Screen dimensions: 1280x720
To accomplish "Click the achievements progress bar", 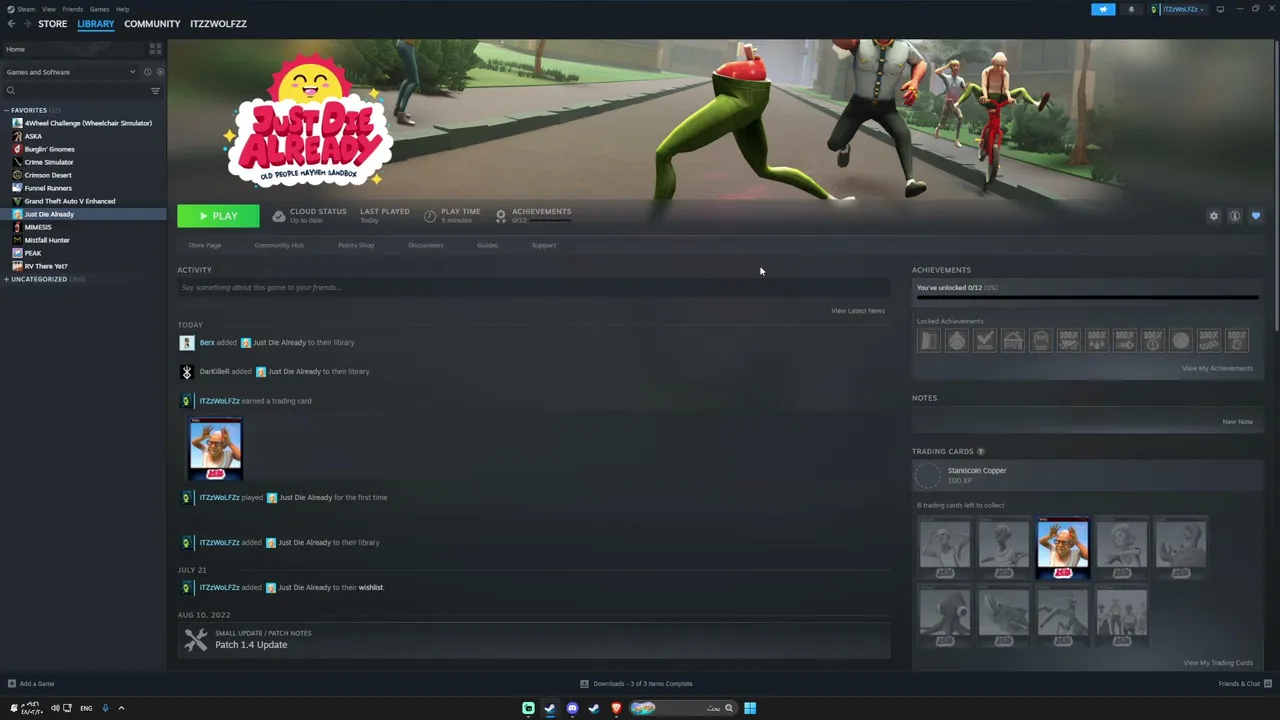I will tap(1087, 297).
